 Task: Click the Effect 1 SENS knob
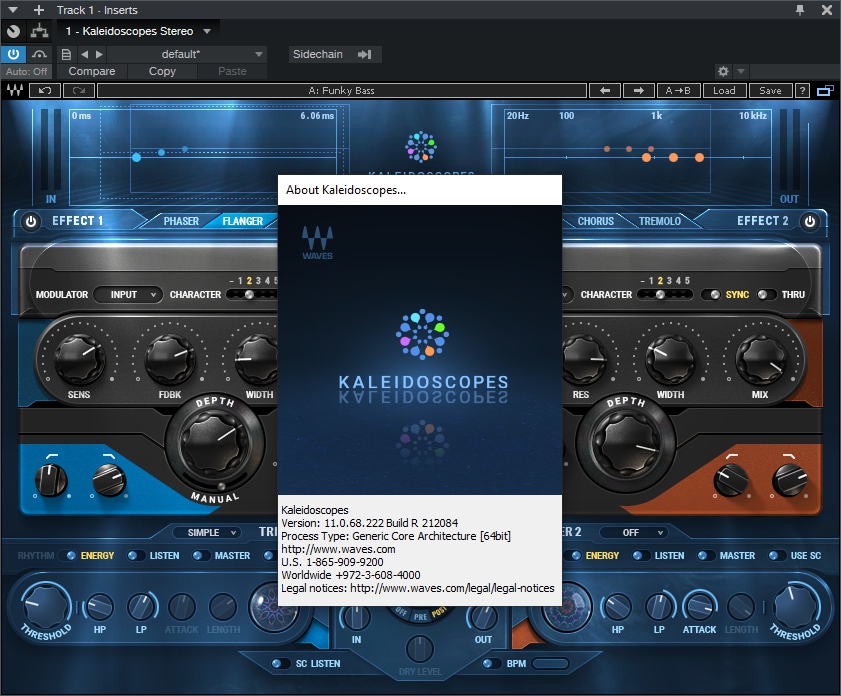[79, 358]
